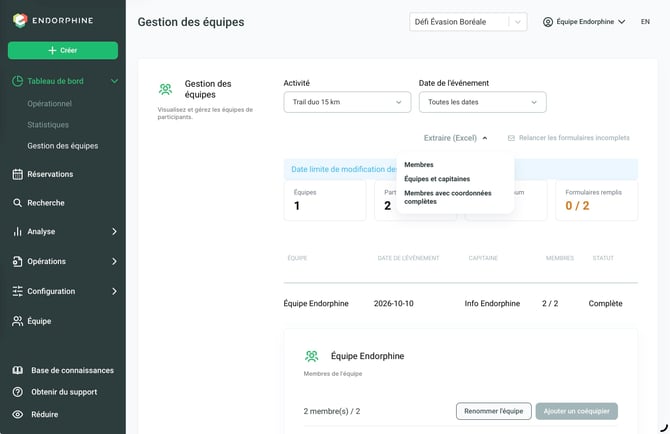Image resolution: width=670 pixels, height=434 pixels.
Task: Click the Équipes count card
Action: pyautogui.click(x=325, y=200)
